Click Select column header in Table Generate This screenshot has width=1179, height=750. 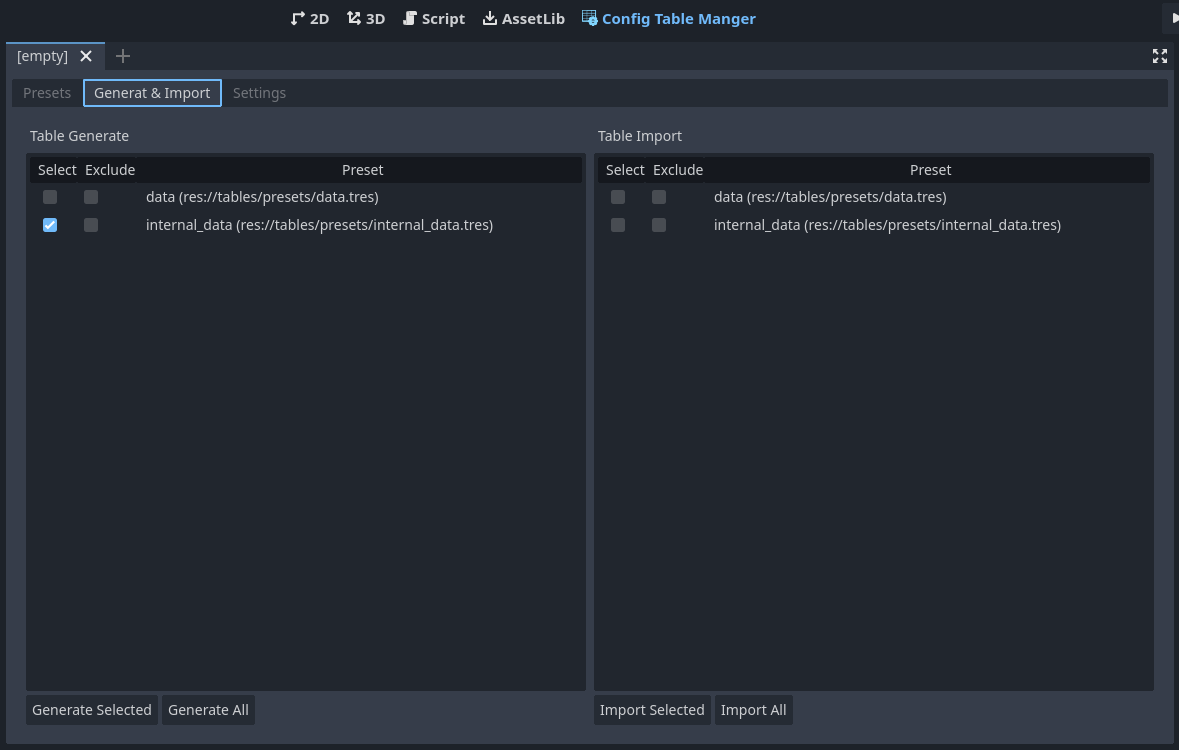(57, 170)
